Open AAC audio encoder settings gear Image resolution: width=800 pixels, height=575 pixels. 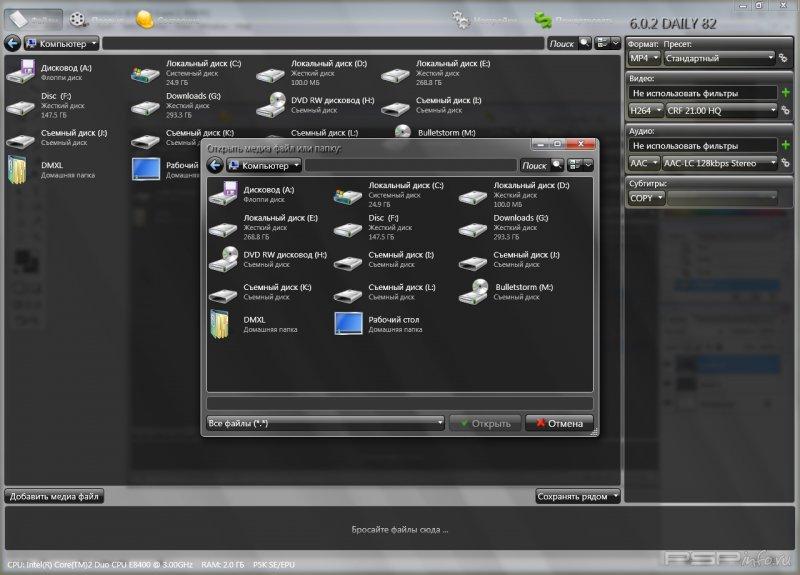pos(785,163)
